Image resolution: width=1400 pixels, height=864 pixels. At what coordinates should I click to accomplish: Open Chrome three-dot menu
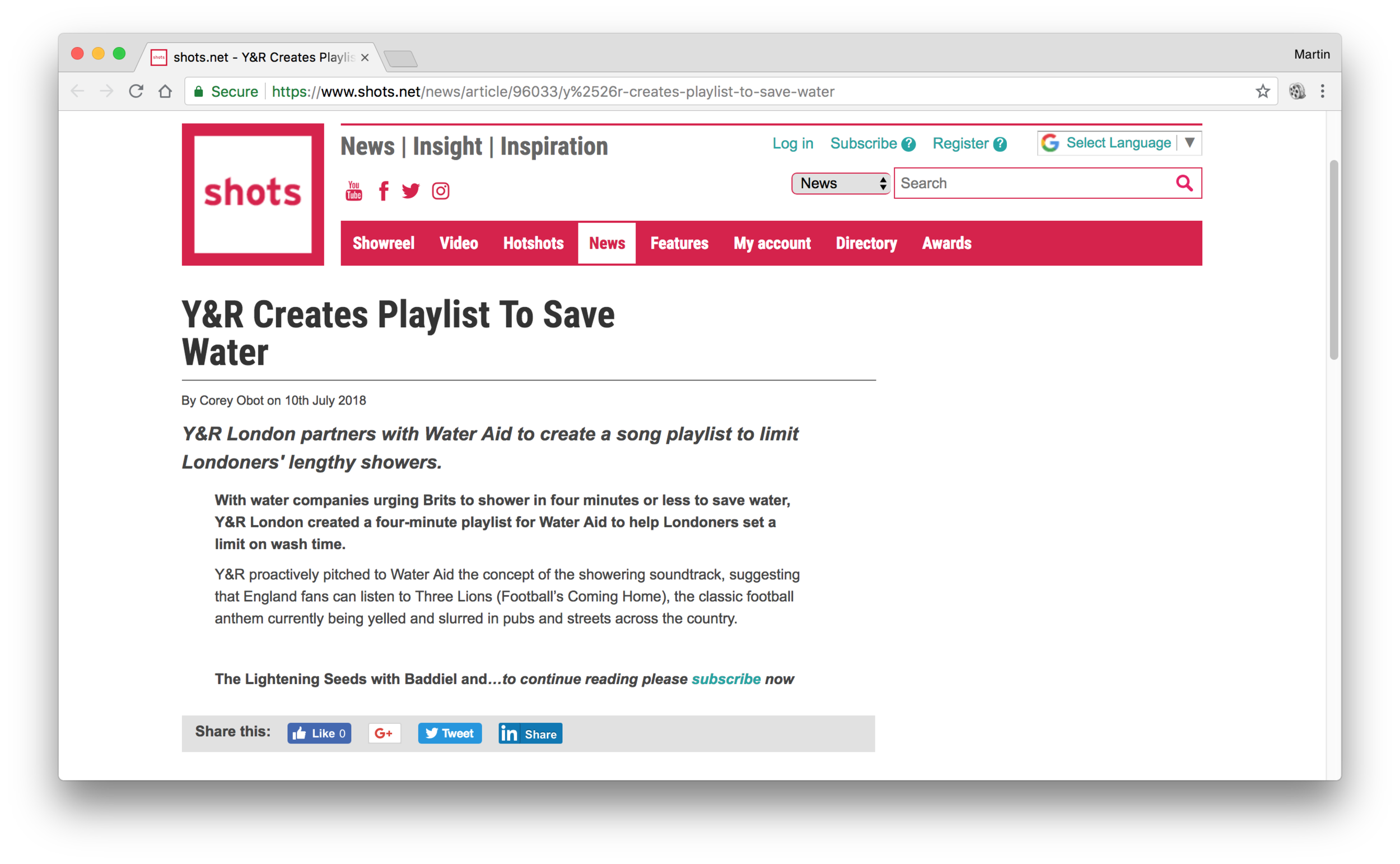pyautogui.click(x=1322, y=91)
